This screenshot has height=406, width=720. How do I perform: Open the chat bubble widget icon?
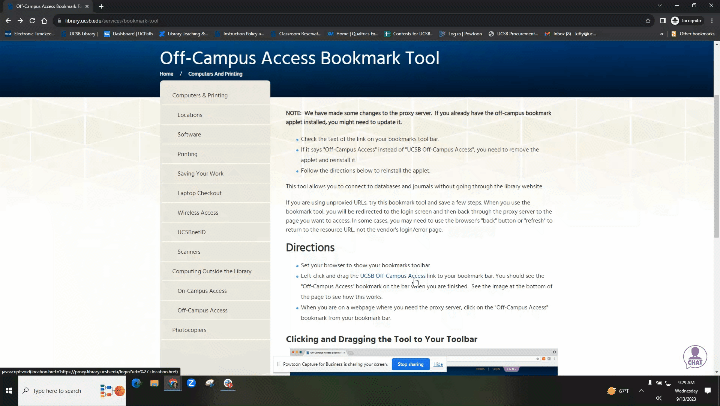click(694, 357)
